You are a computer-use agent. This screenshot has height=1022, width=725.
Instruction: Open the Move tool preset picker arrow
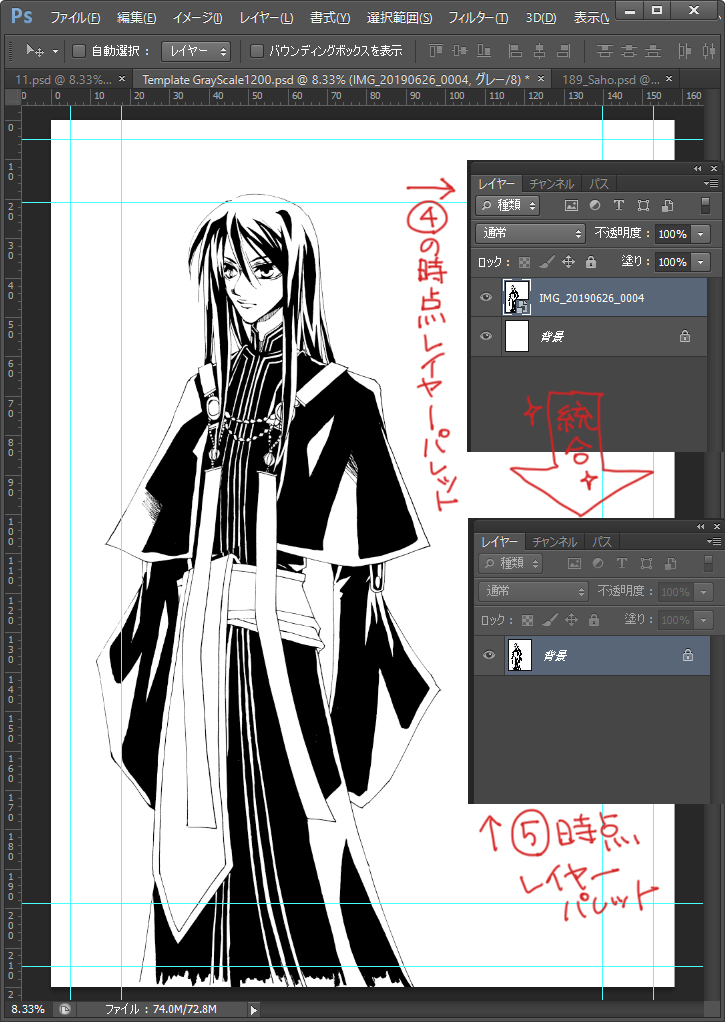pyautogui.click(x=55, y=51)
